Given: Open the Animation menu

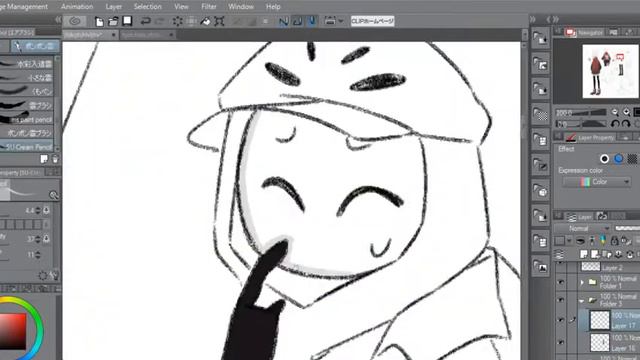Looking at the screenshot, I should tap(77, 7).
